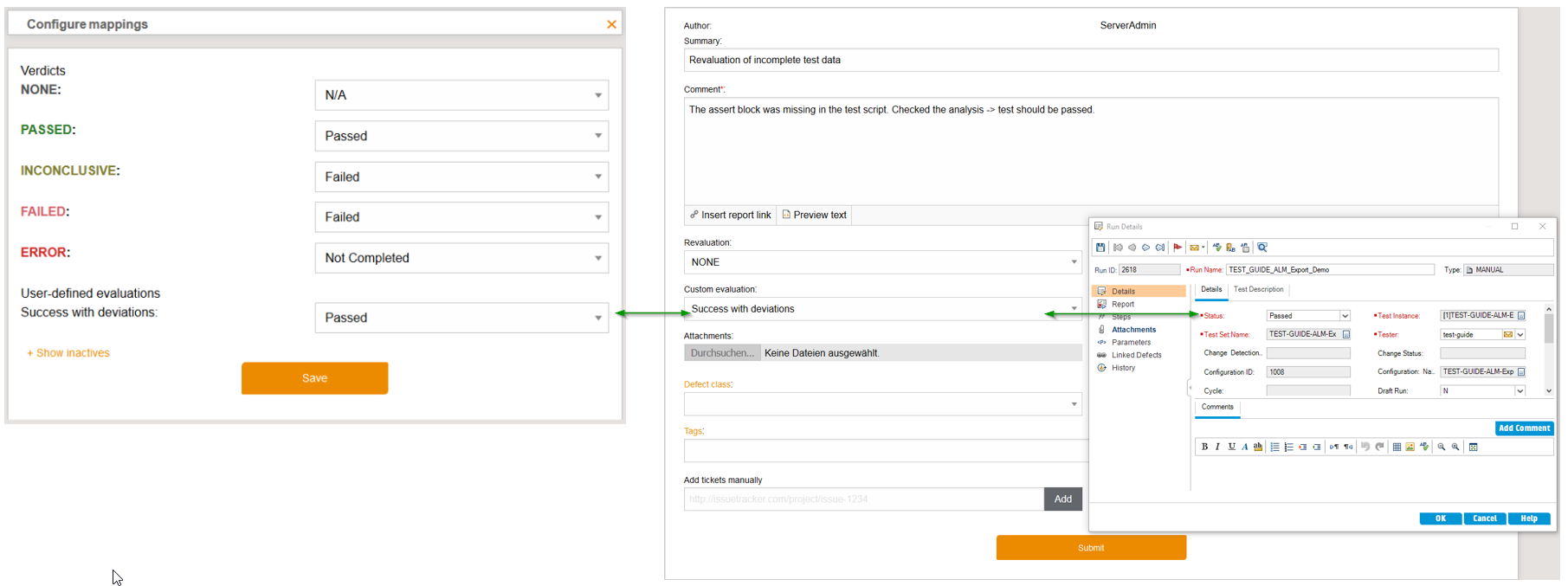Click Add next to ticket field
The width and height of the screenshot is (1568, 586).
(x=1062, y=499)
